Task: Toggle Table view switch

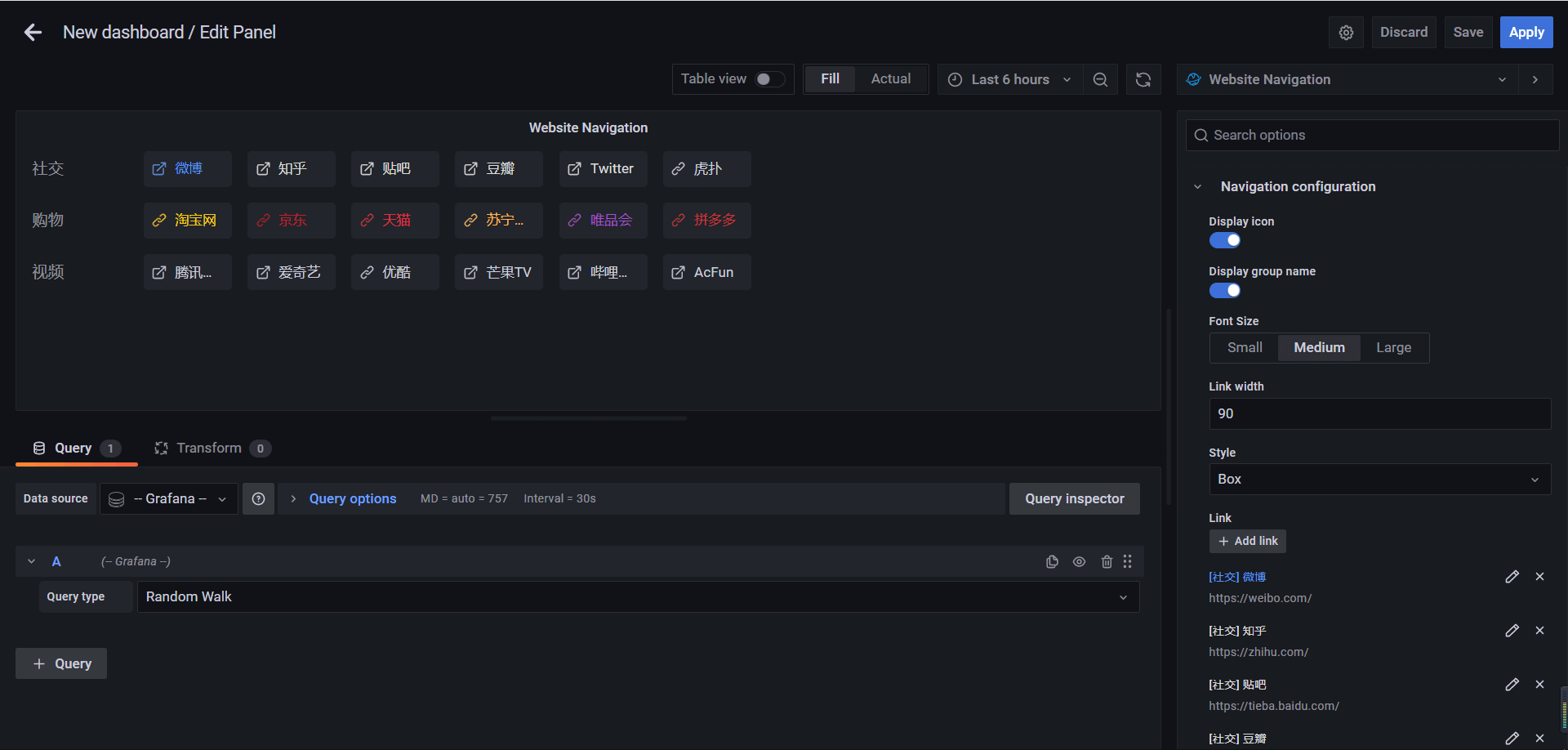Action: click(x=770, y=79)
